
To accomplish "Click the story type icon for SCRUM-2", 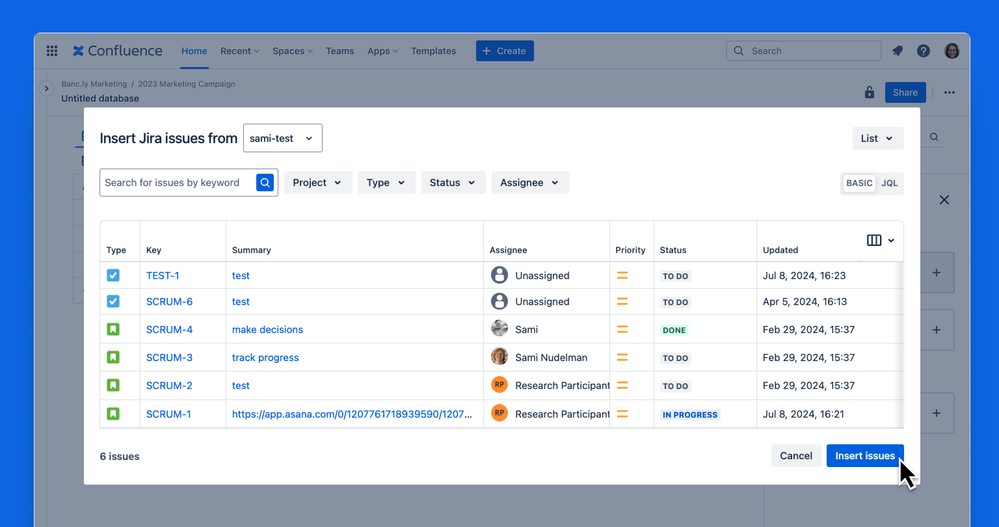I will point(113,386).
